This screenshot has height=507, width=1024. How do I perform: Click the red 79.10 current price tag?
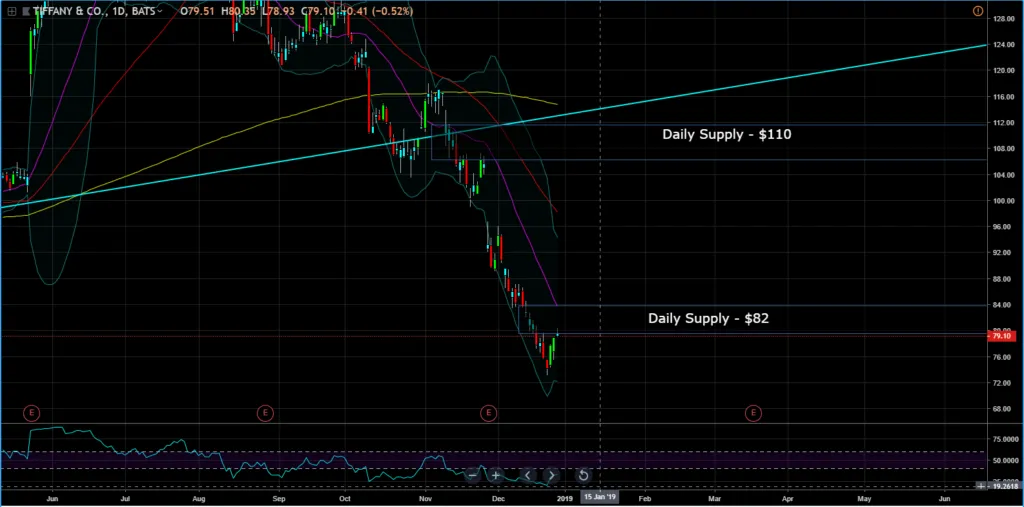(1002, 336)
